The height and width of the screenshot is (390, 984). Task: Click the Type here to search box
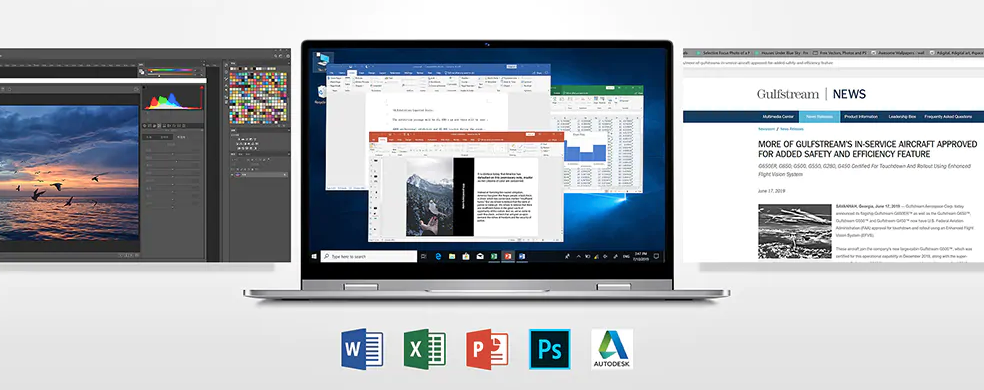[x=369, y=256]
